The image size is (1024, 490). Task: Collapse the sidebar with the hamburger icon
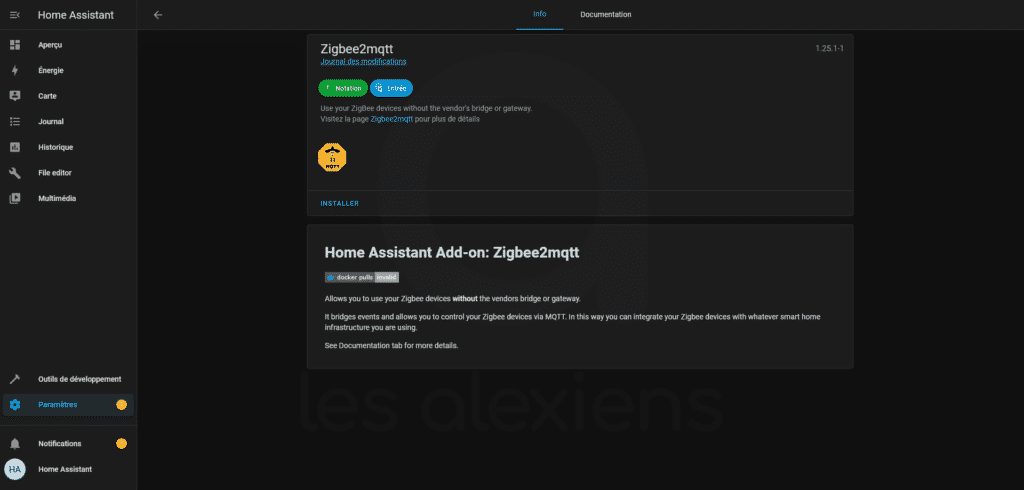pyautogui.click(x=15, y=15)
